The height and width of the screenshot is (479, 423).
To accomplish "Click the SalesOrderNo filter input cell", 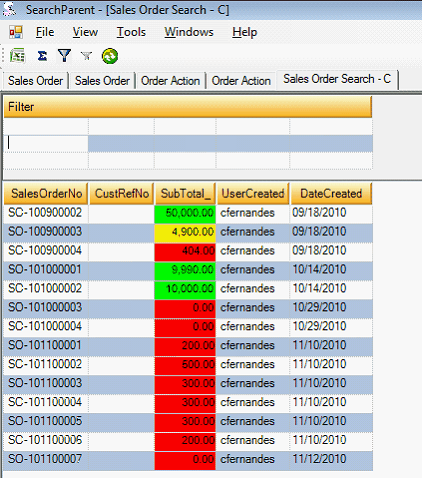I will click(46, 144).
